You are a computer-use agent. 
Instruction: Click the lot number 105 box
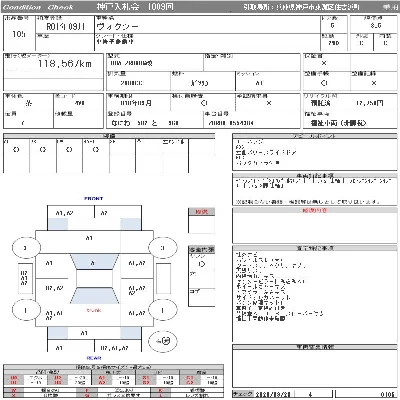[19, 34]
